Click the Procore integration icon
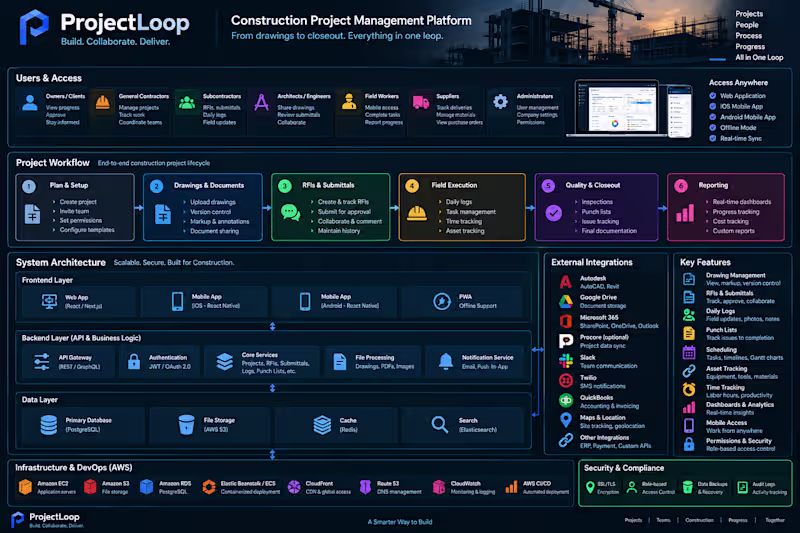This screenshot has width=800, height=533. tap(566, 341)
